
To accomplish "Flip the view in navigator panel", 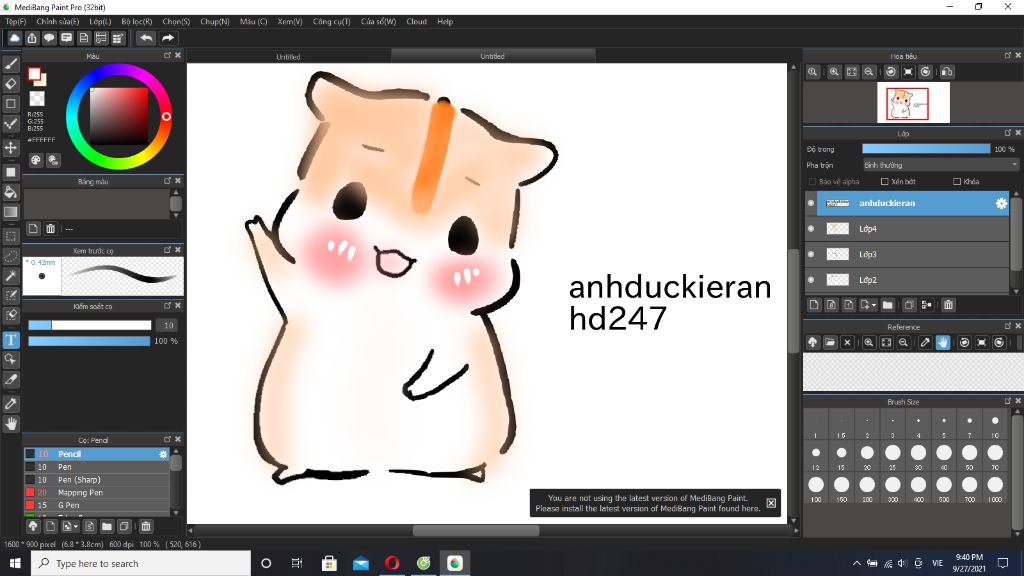I will pyautogui.click(x=948, y=72).
